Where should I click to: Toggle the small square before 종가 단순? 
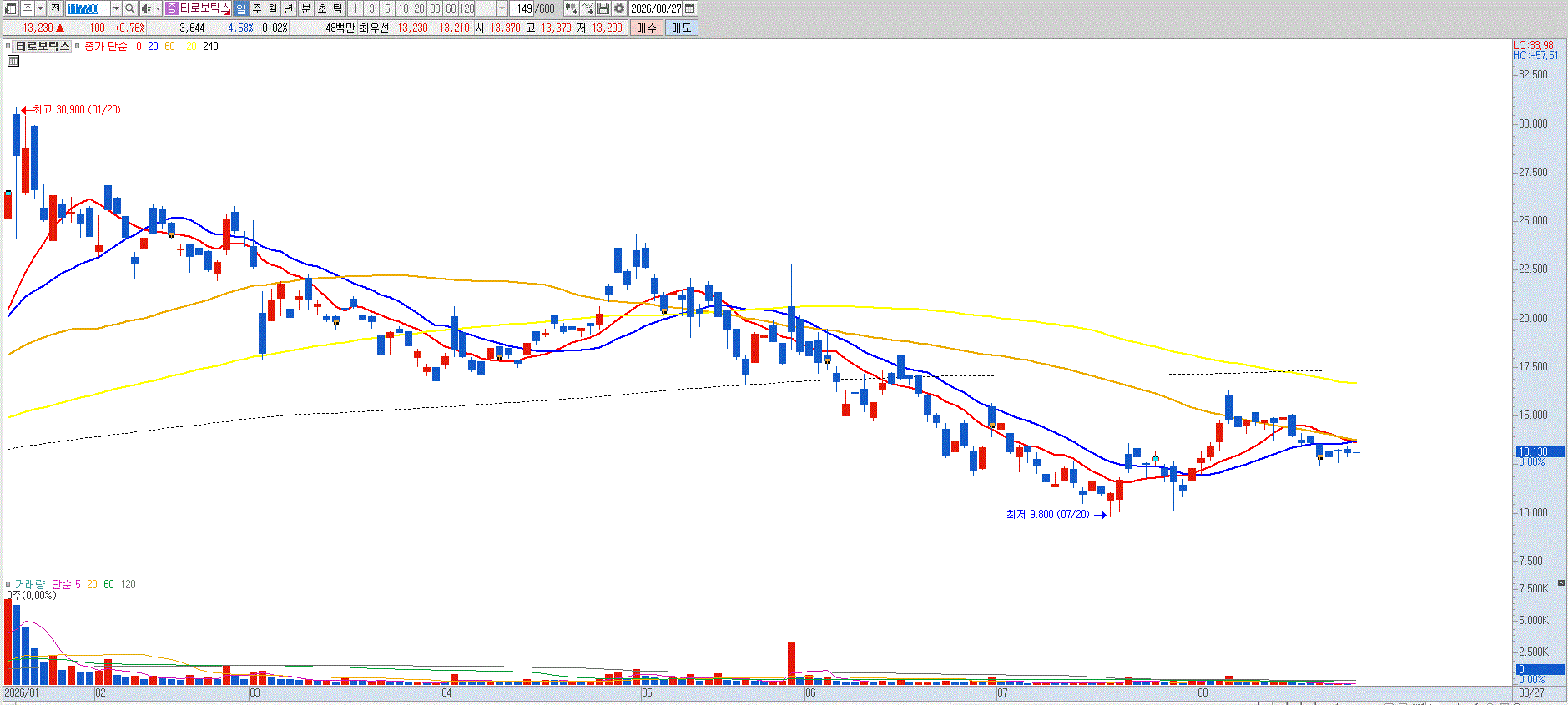pyautogui.click(x=78, y=47)
